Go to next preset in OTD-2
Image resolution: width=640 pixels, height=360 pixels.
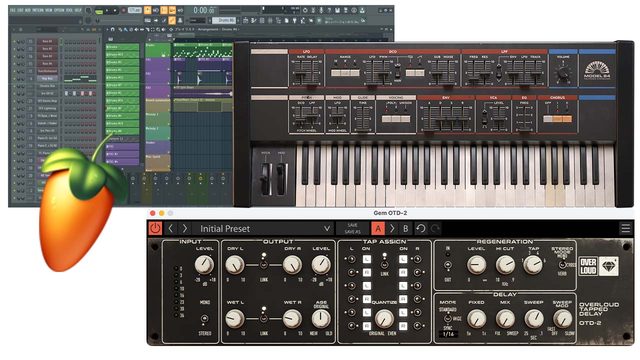[184, 228]
